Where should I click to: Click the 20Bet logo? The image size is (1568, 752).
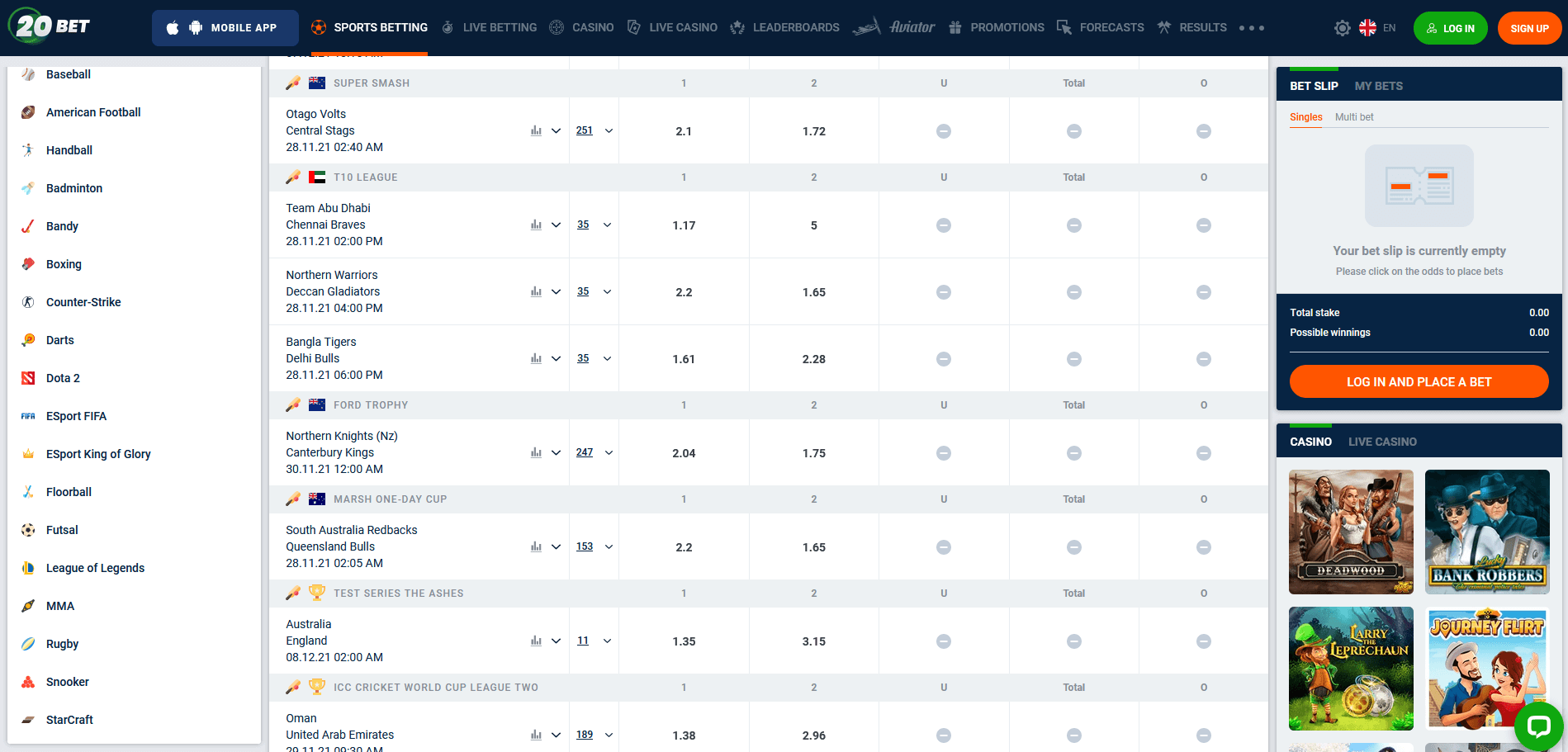(48, 26)
